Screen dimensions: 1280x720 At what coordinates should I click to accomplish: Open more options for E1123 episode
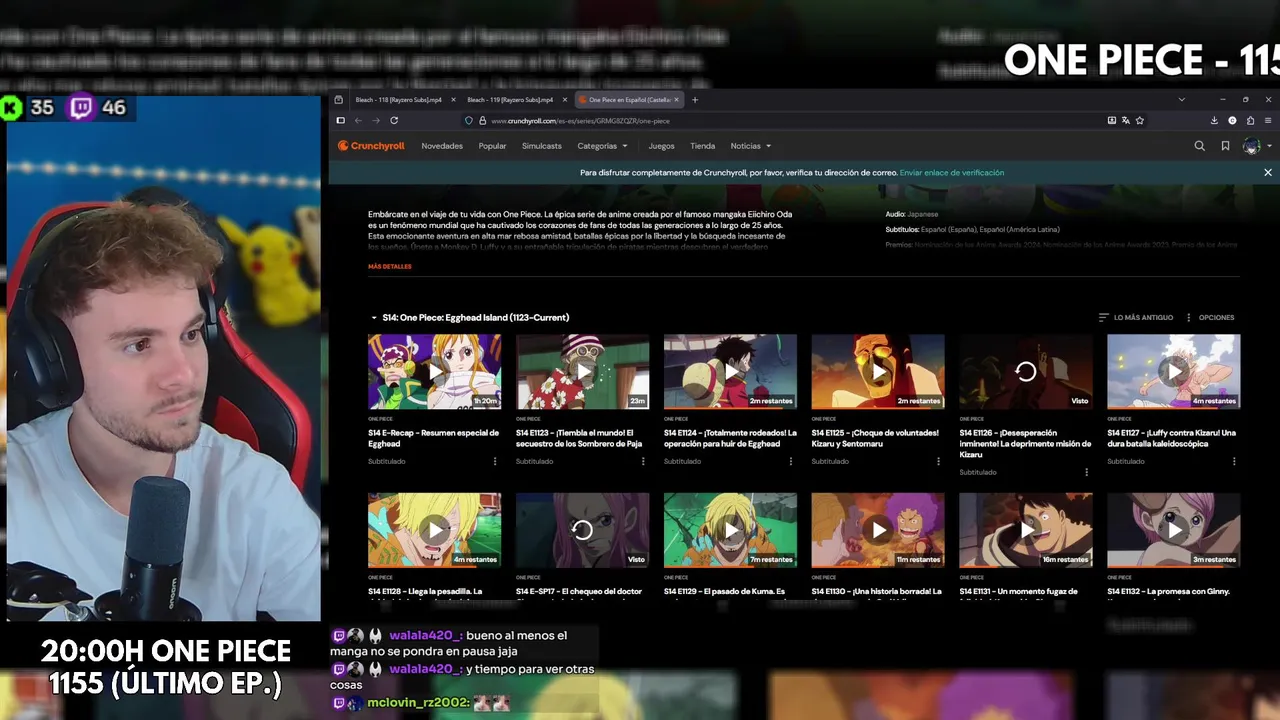coord(642,461)
